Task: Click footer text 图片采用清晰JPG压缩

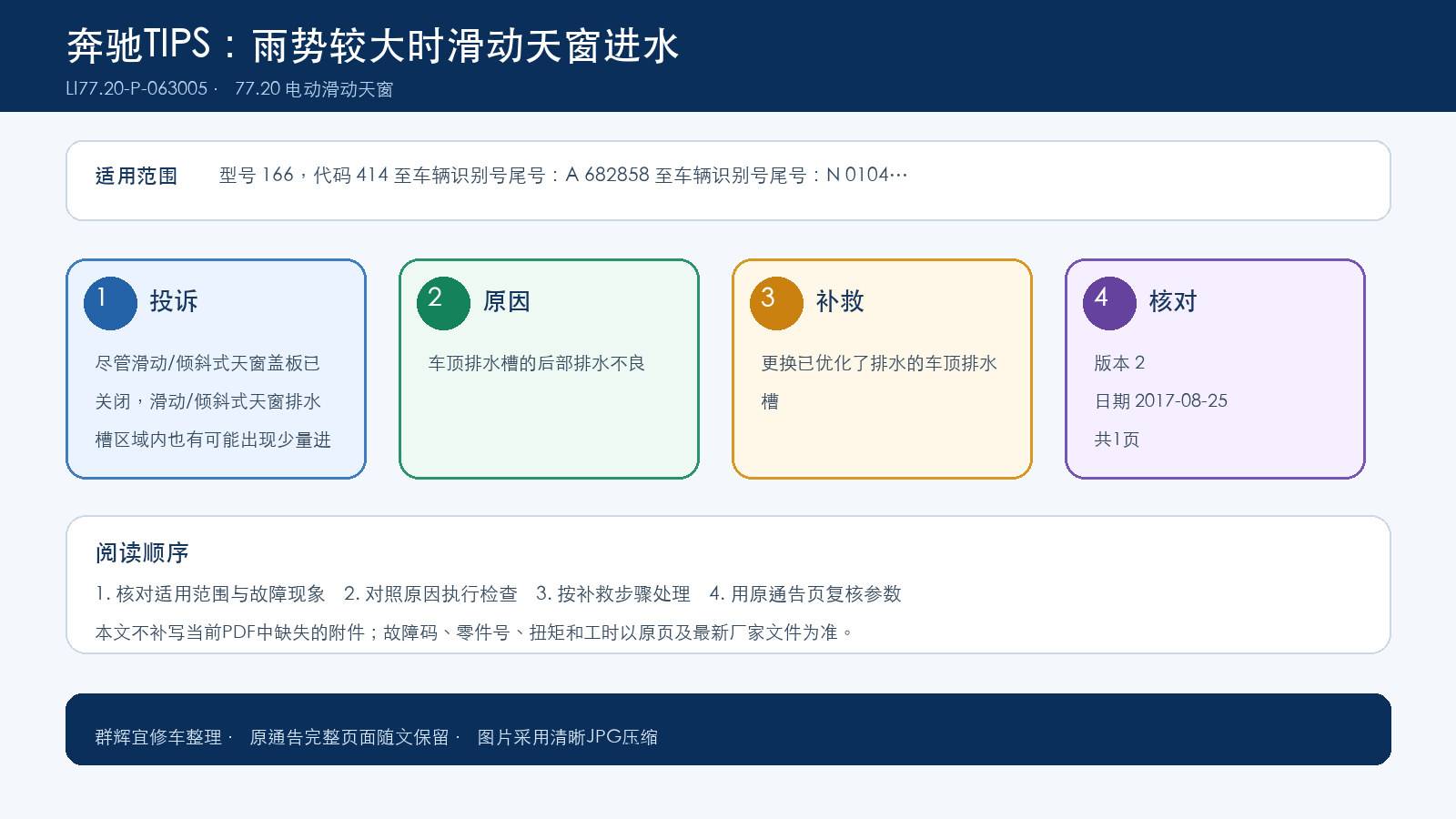Action: [x=568, y=737]
